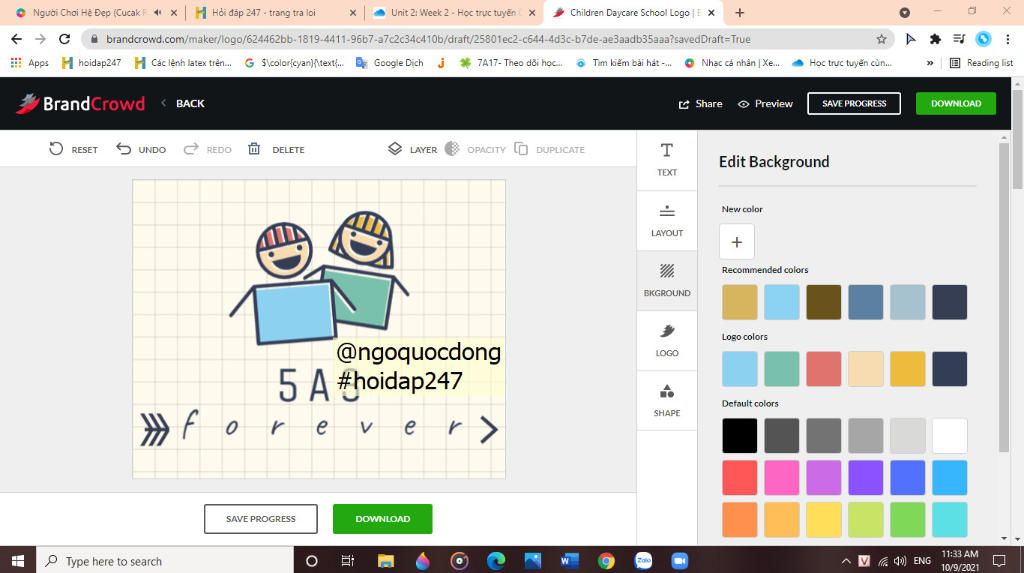Select the teal green logo color
The image size is (1024, 573).
coord(782,368)
